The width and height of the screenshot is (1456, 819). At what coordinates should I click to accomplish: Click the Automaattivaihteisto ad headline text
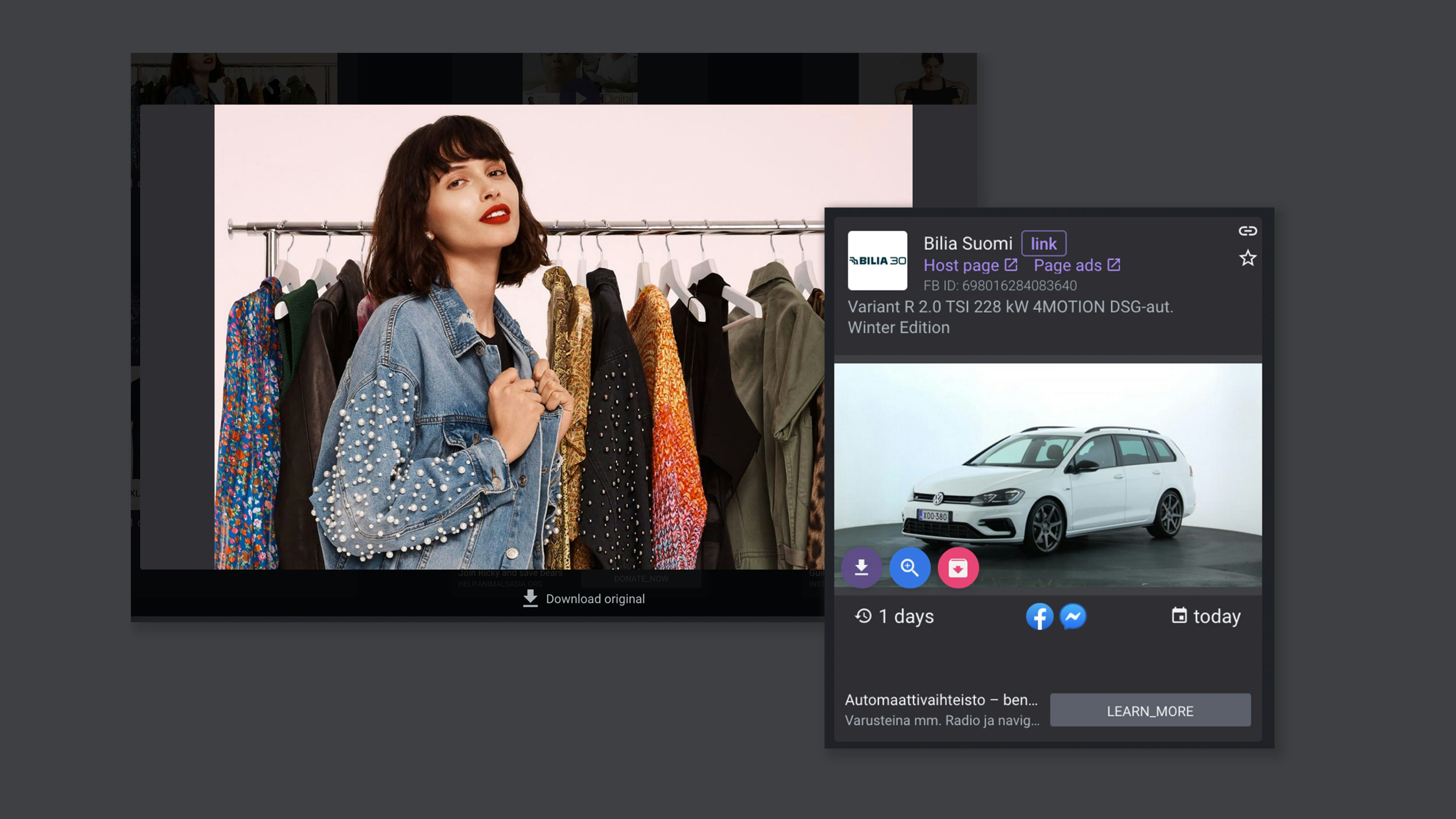point(941,700)
